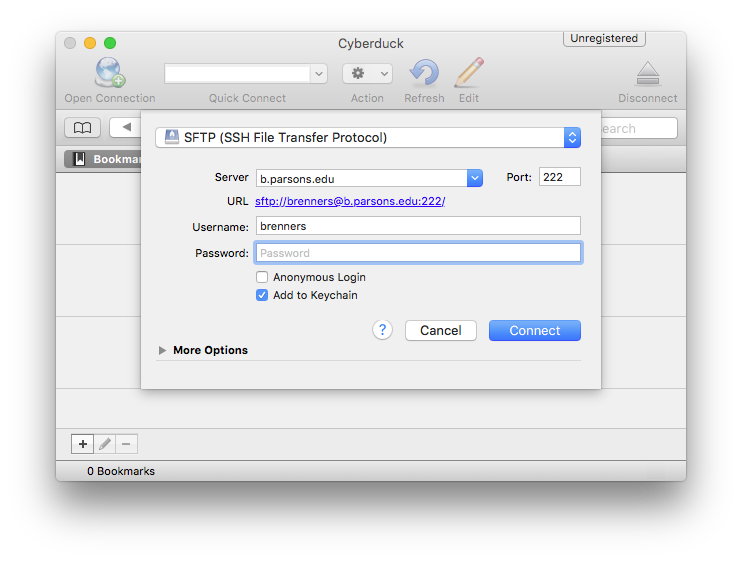Screen dimensions: 742x561
Task: Click the Connect button
Action: pyautogui.click(x=535, y=331)
